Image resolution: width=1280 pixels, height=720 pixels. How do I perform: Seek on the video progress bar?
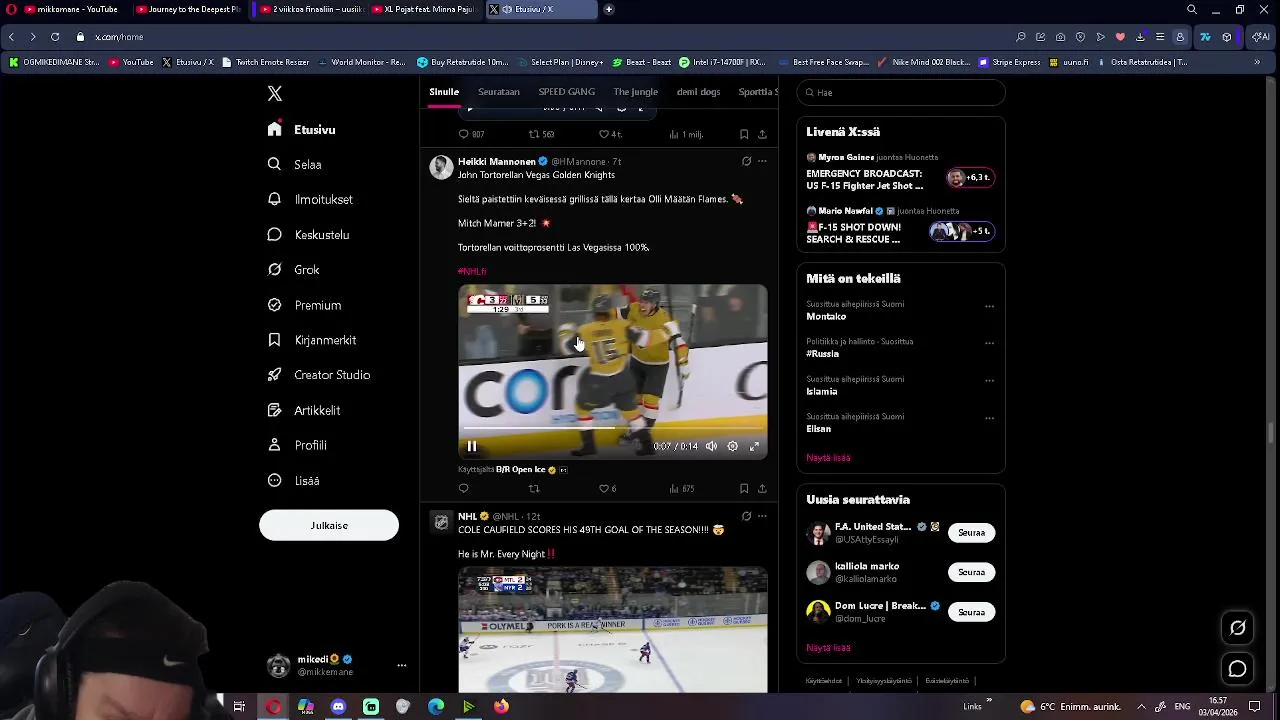coord(613,429)
